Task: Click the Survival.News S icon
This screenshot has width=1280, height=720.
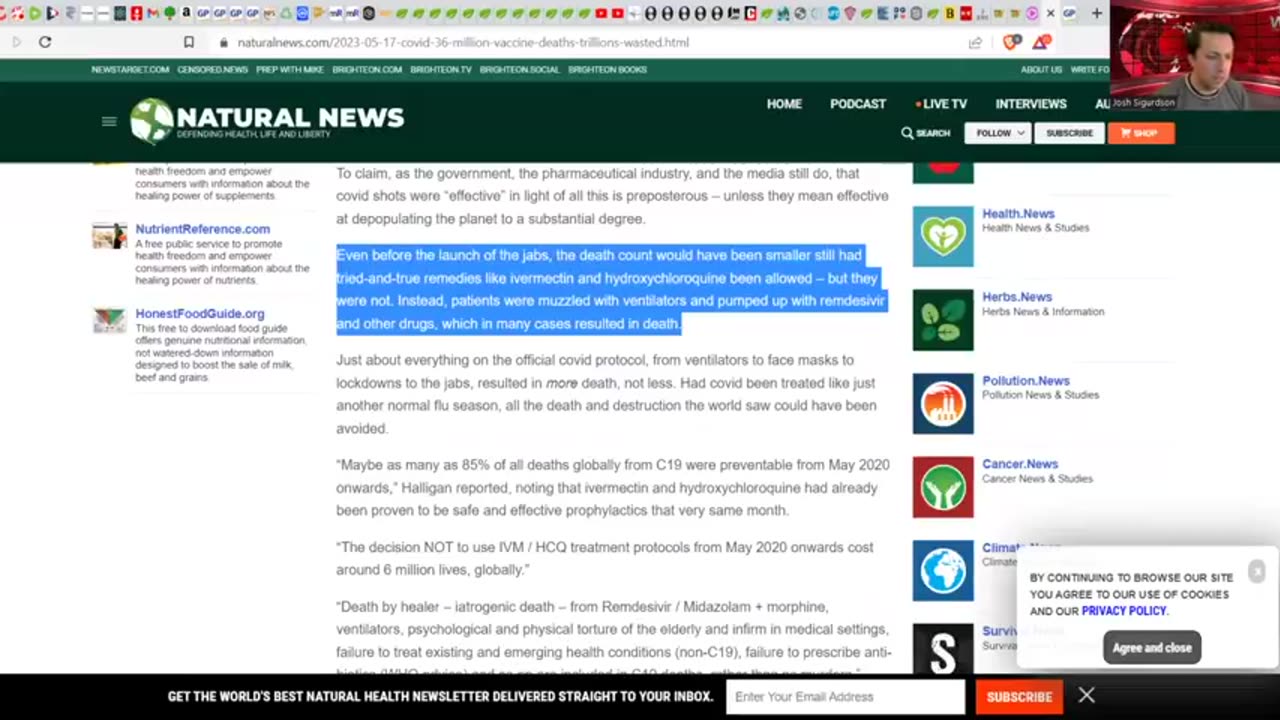Action: point(943,648)
